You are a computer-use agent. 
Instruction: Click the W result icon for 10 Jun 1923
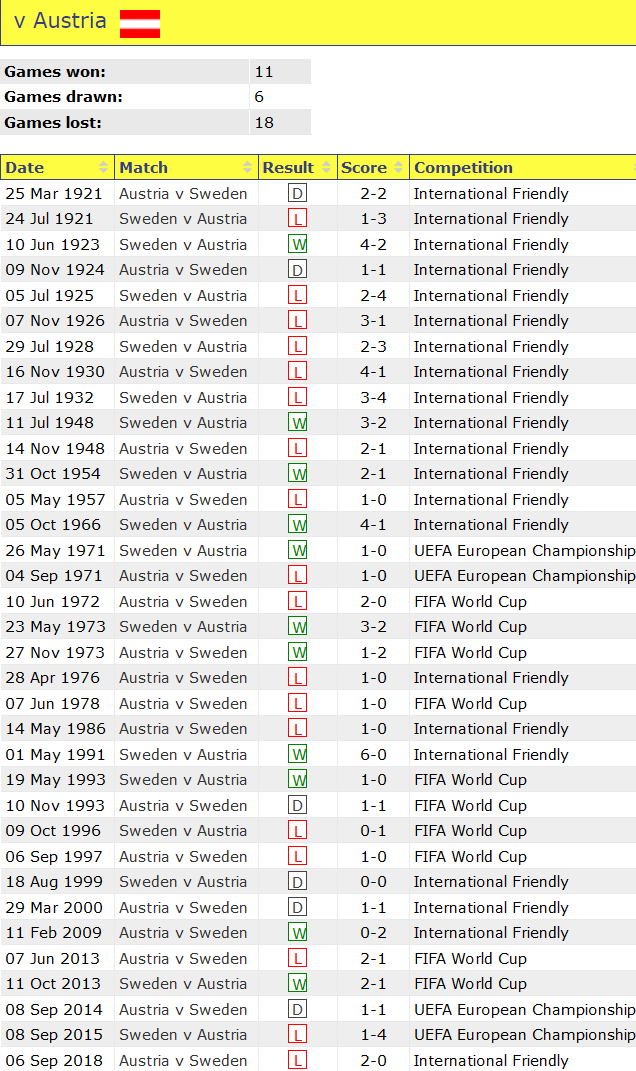tap(297, 245)
